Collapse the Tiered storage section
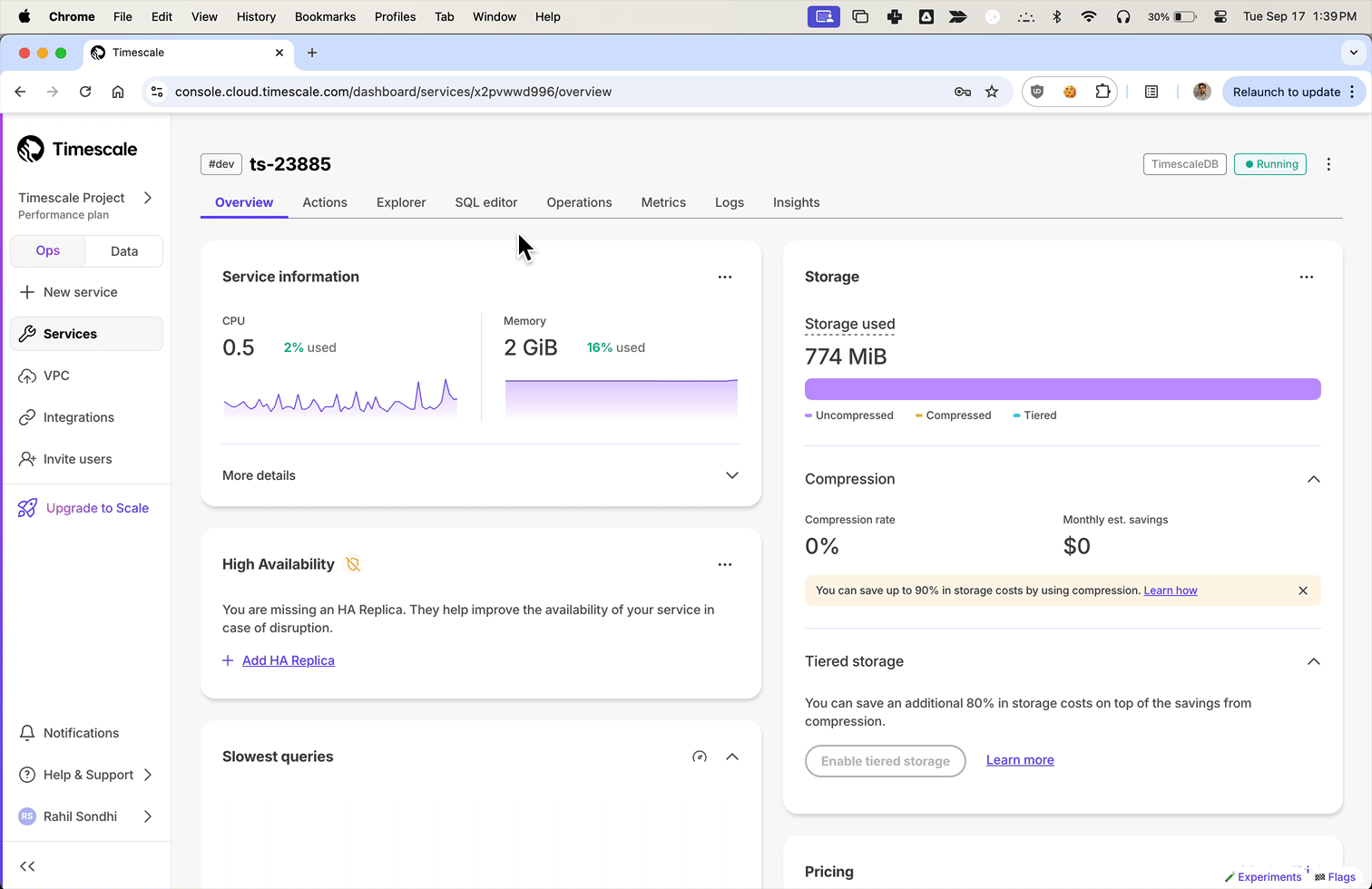This screenshot has height=889, width=1372. pyautogui.click(x=1313, y=661)
